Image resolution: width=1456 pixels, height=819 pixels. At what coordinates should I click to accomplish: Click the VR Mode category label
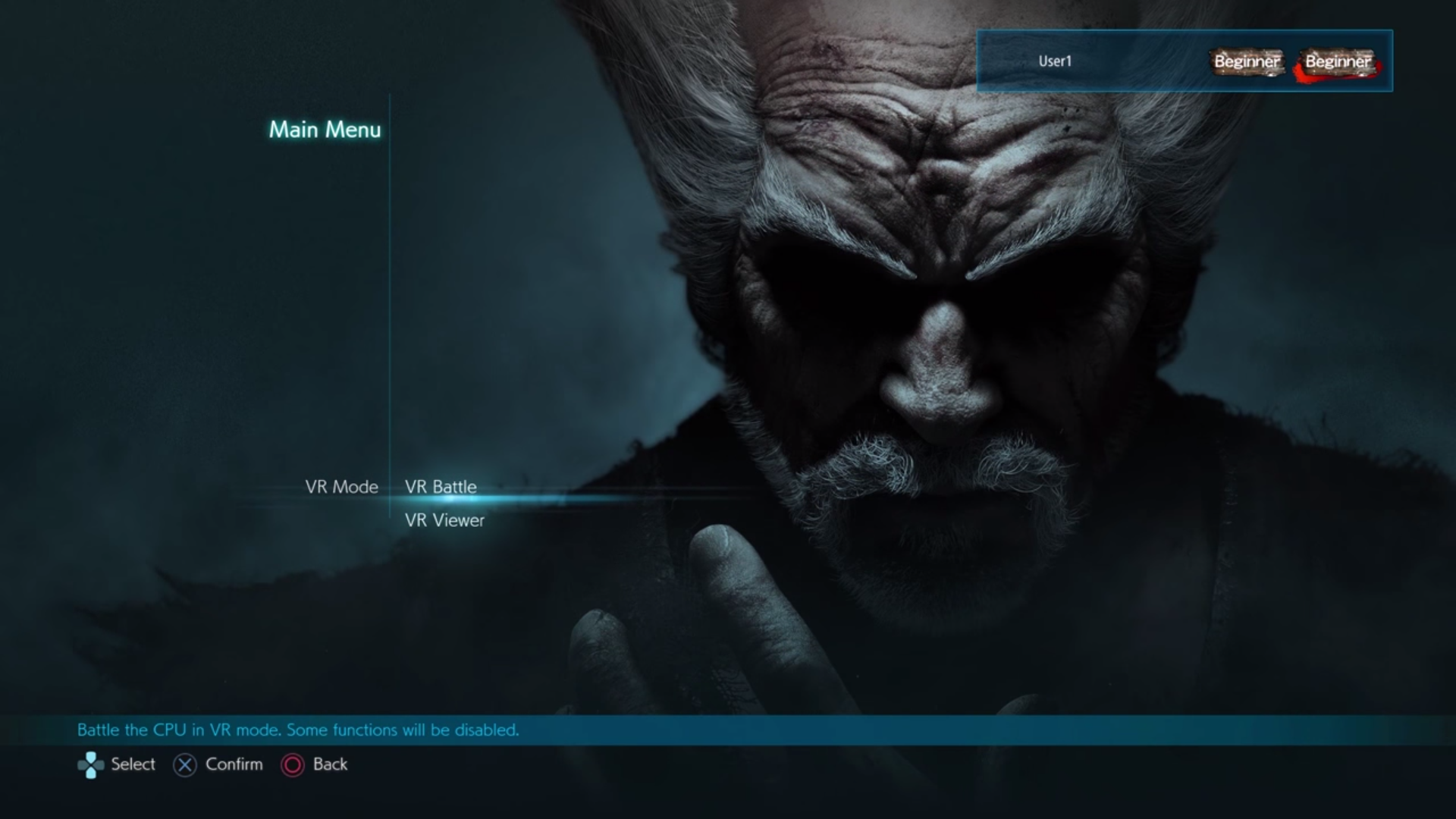pos(341,487)
